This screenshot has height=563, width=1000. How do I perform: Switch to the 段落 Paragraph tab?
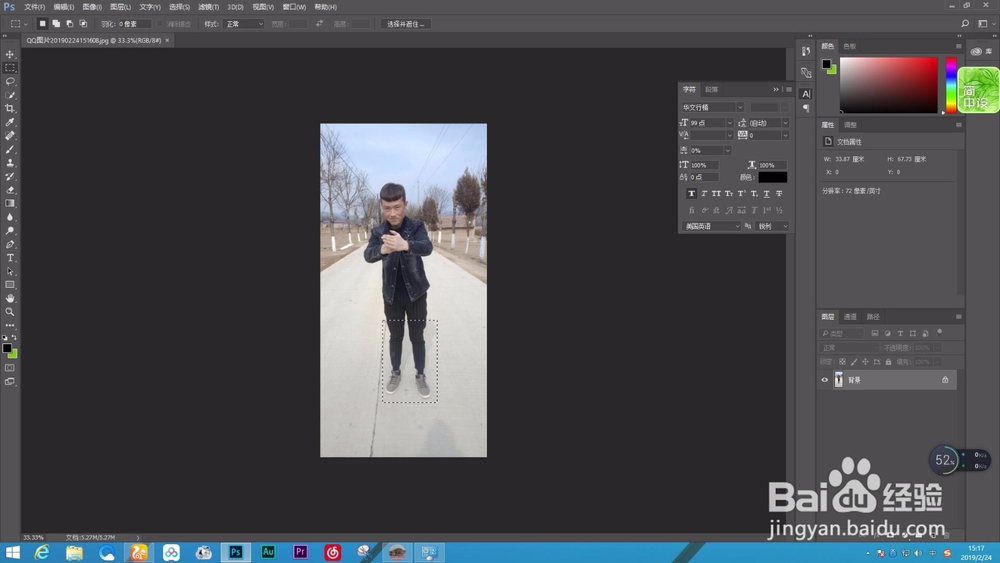tap(712, 89)
